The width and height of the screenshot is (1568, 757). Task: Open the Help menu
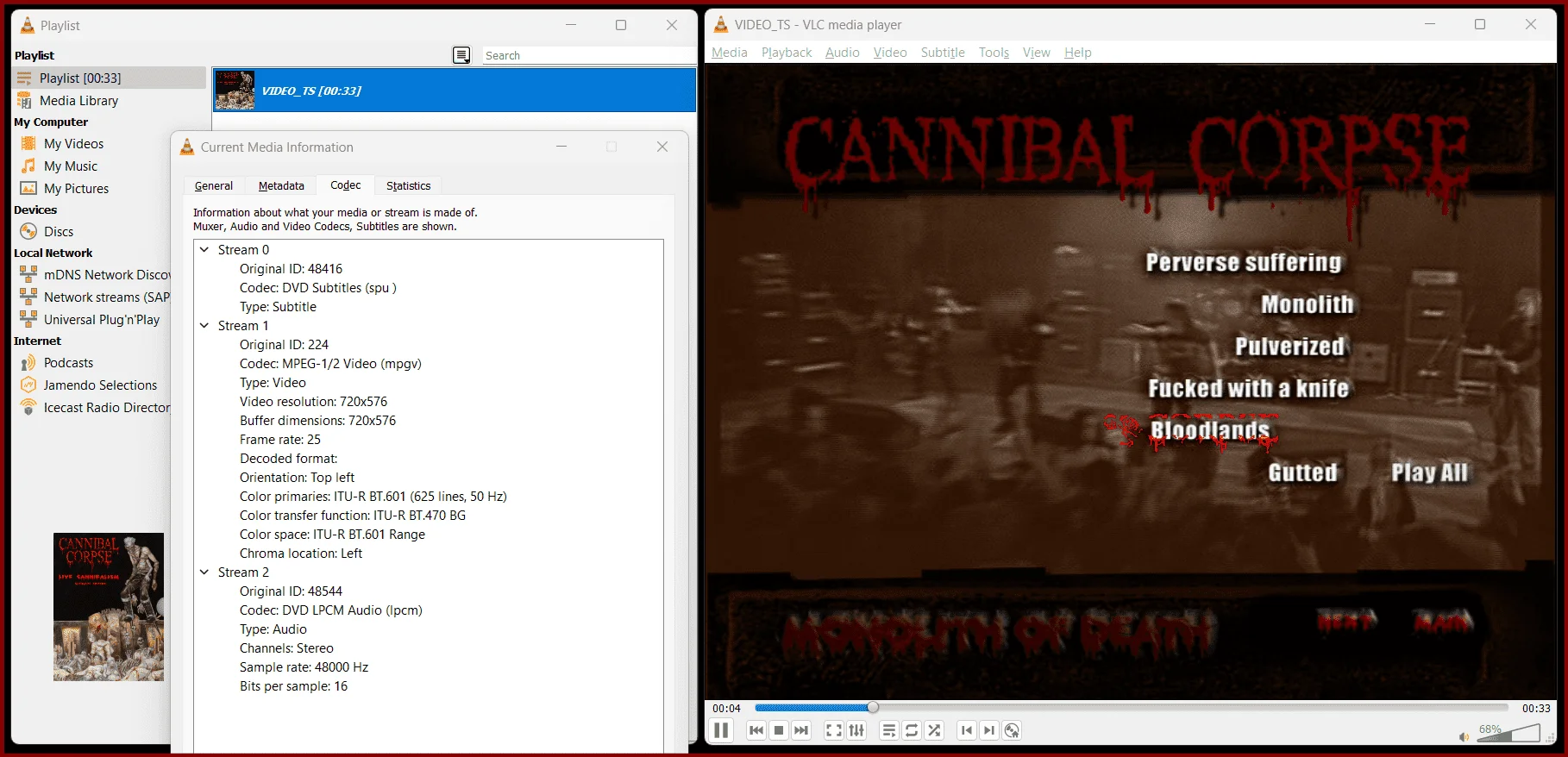1078,53
